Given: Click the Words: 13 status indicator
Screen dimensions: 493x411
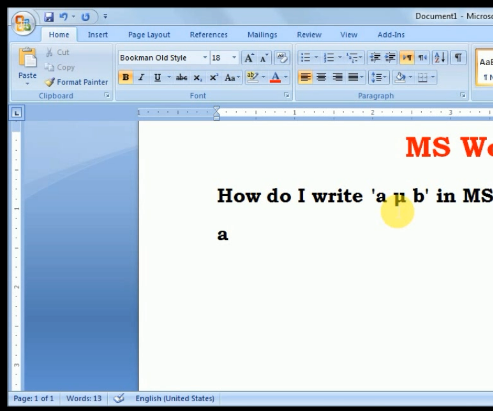Looking at the screenshot, I should point(84,398).
